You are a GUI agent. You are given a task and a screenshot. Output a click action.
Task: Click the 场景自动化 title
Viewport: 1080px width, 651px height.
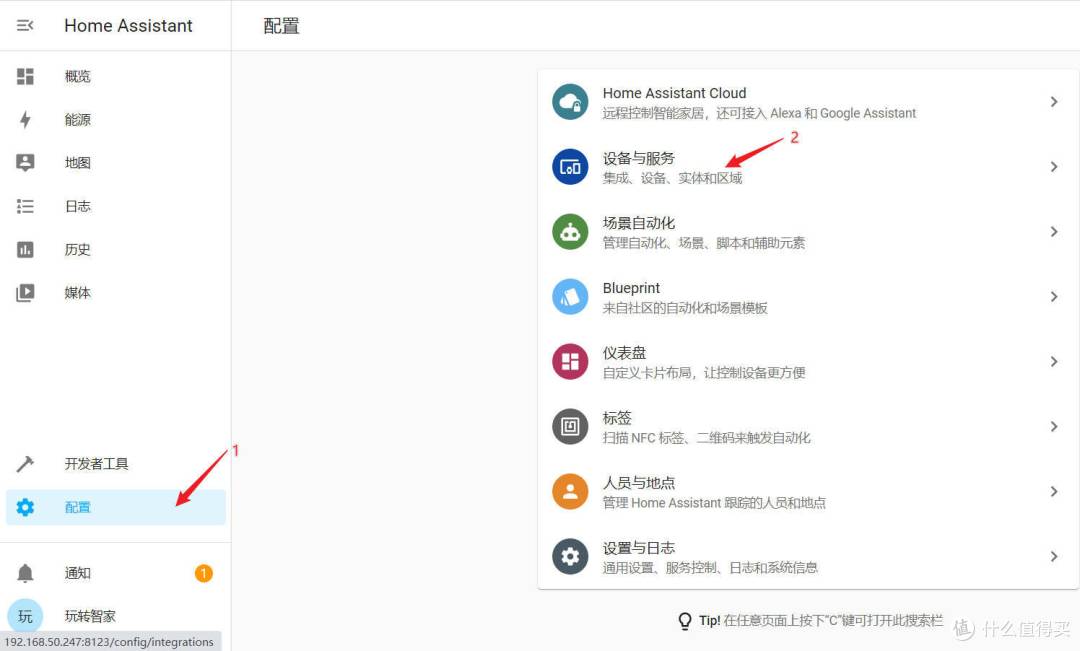pyautogui.click(x=638, y=223)
